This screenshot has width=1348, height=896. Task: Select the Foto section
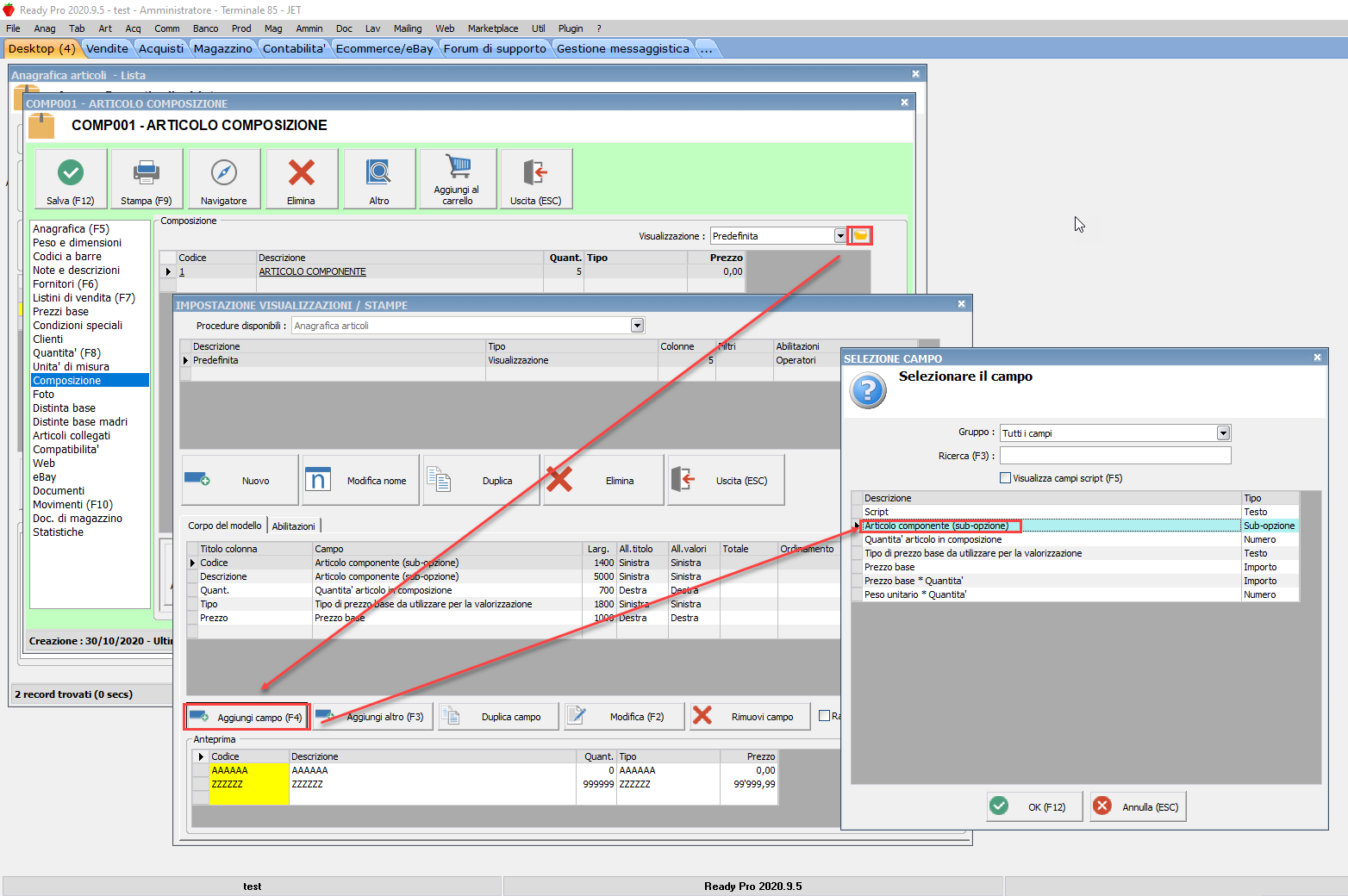point(43,395)
